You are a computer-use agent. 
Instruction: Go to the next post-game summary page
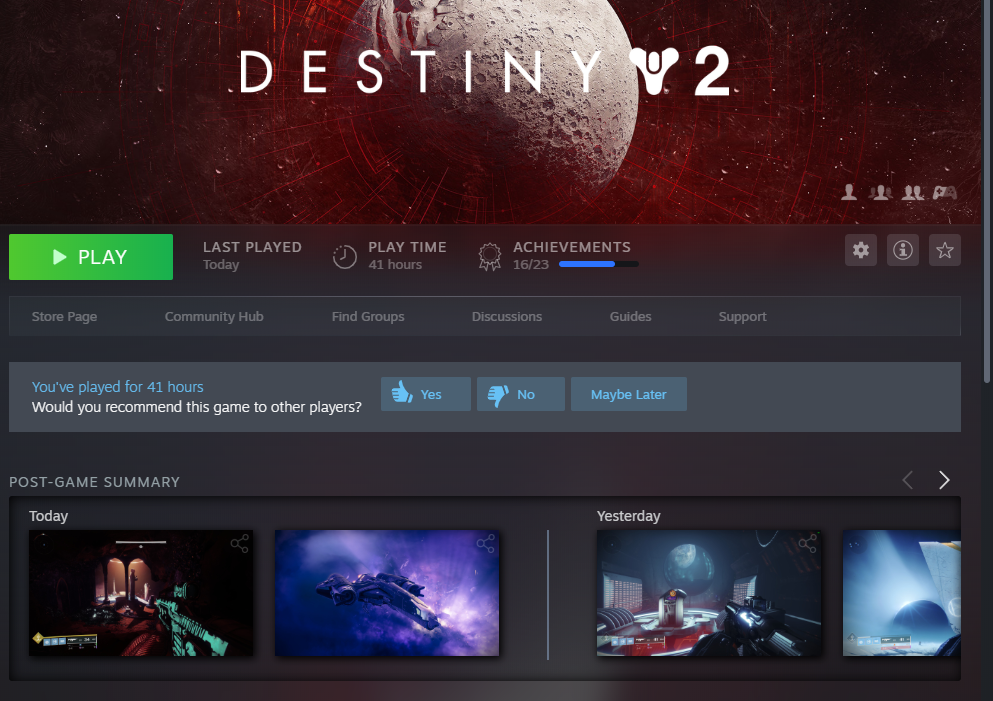[x=944, y=480]
